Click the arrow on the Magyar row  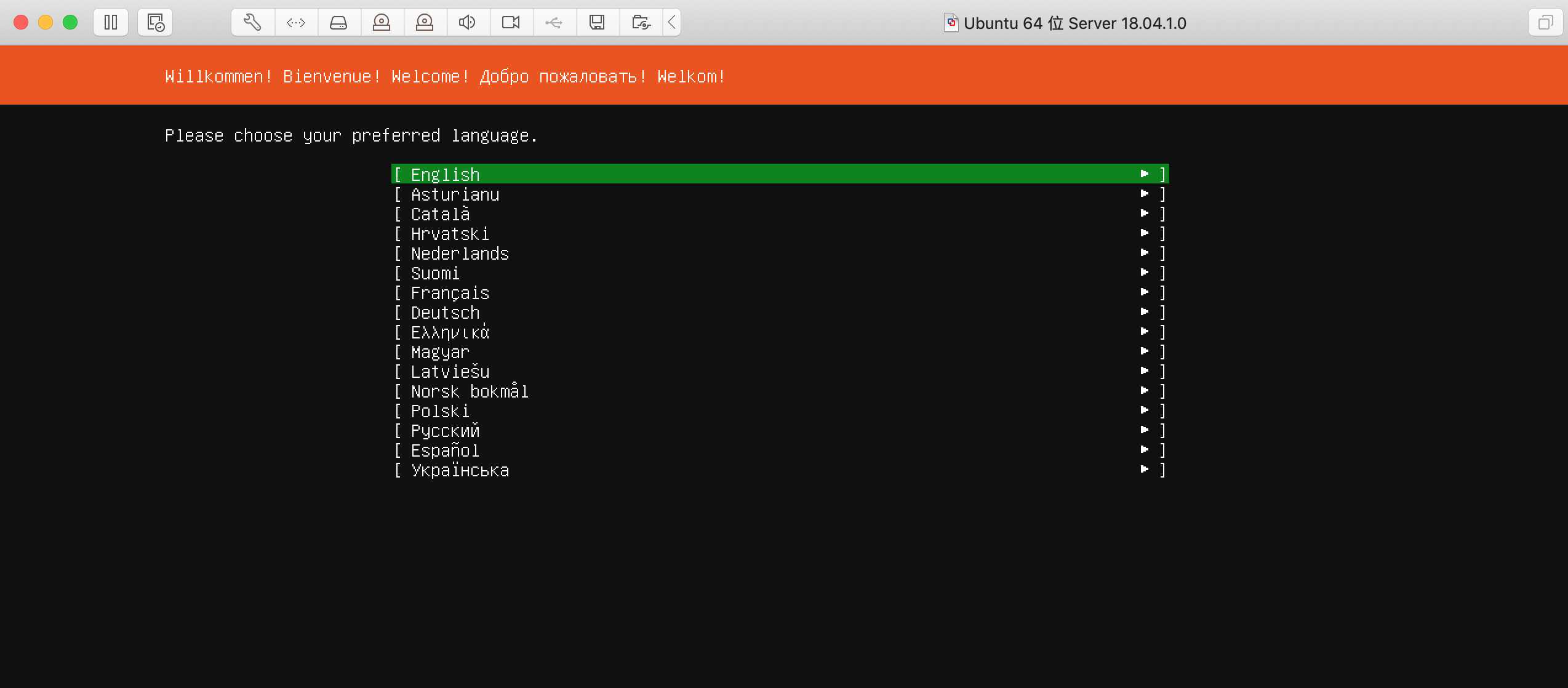tap(1145, 351)
